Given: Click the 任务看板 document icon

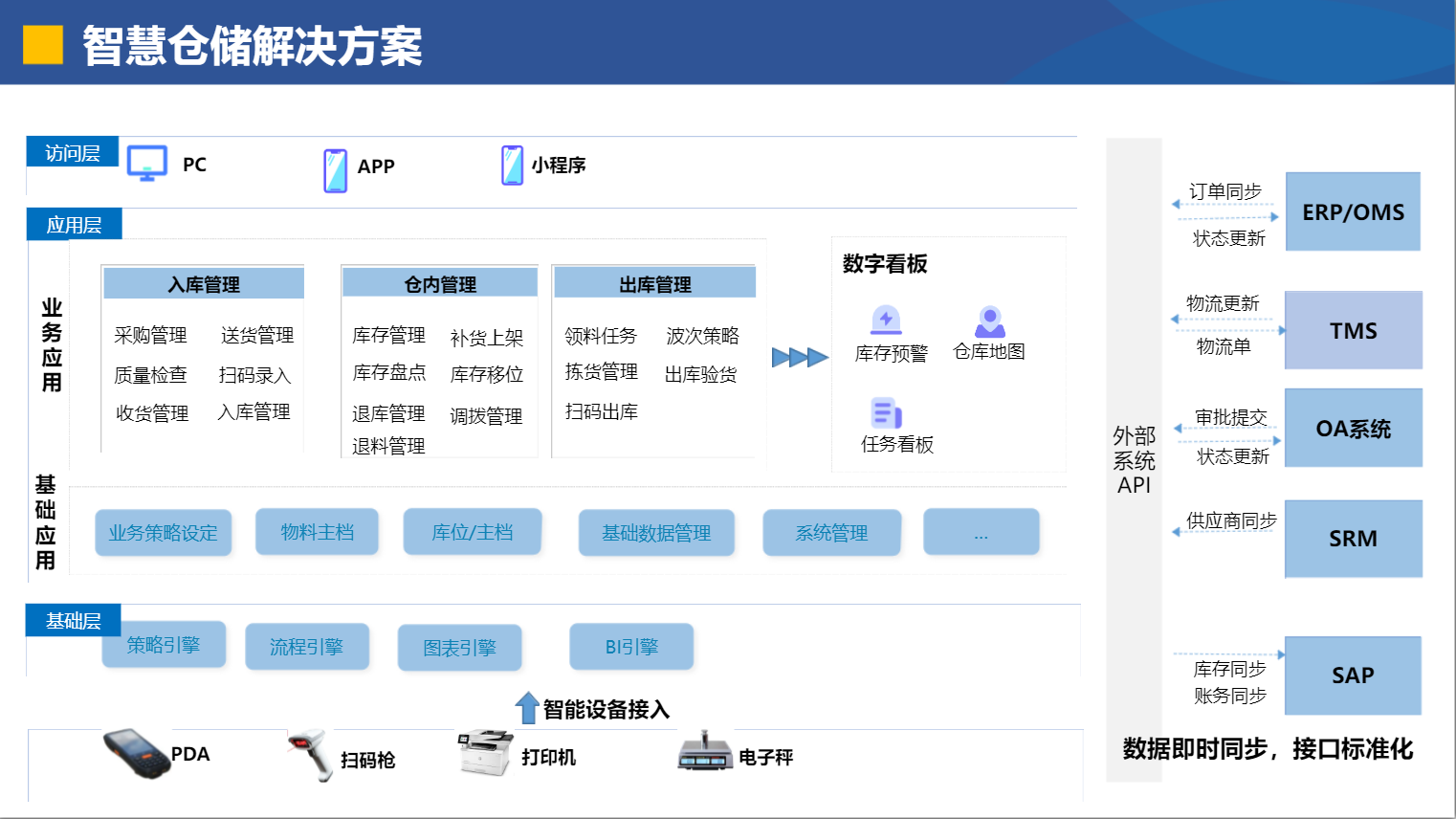Looking at the screenshot, I should (x=886, y=413).
